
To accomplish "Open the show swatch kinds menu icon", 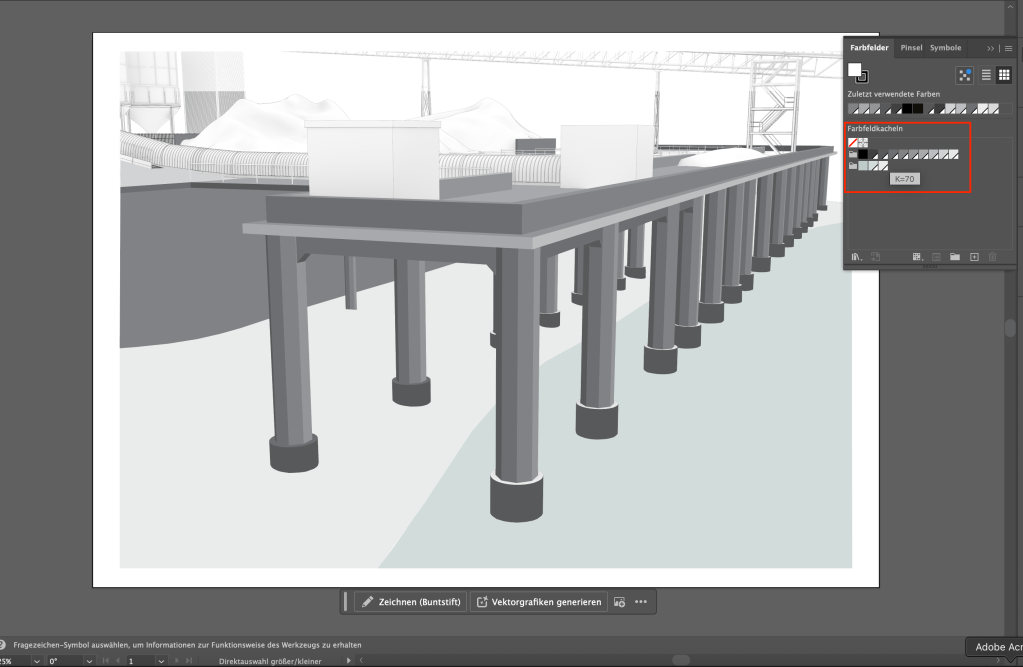I will pyautogui.click(x=917, y=257).
